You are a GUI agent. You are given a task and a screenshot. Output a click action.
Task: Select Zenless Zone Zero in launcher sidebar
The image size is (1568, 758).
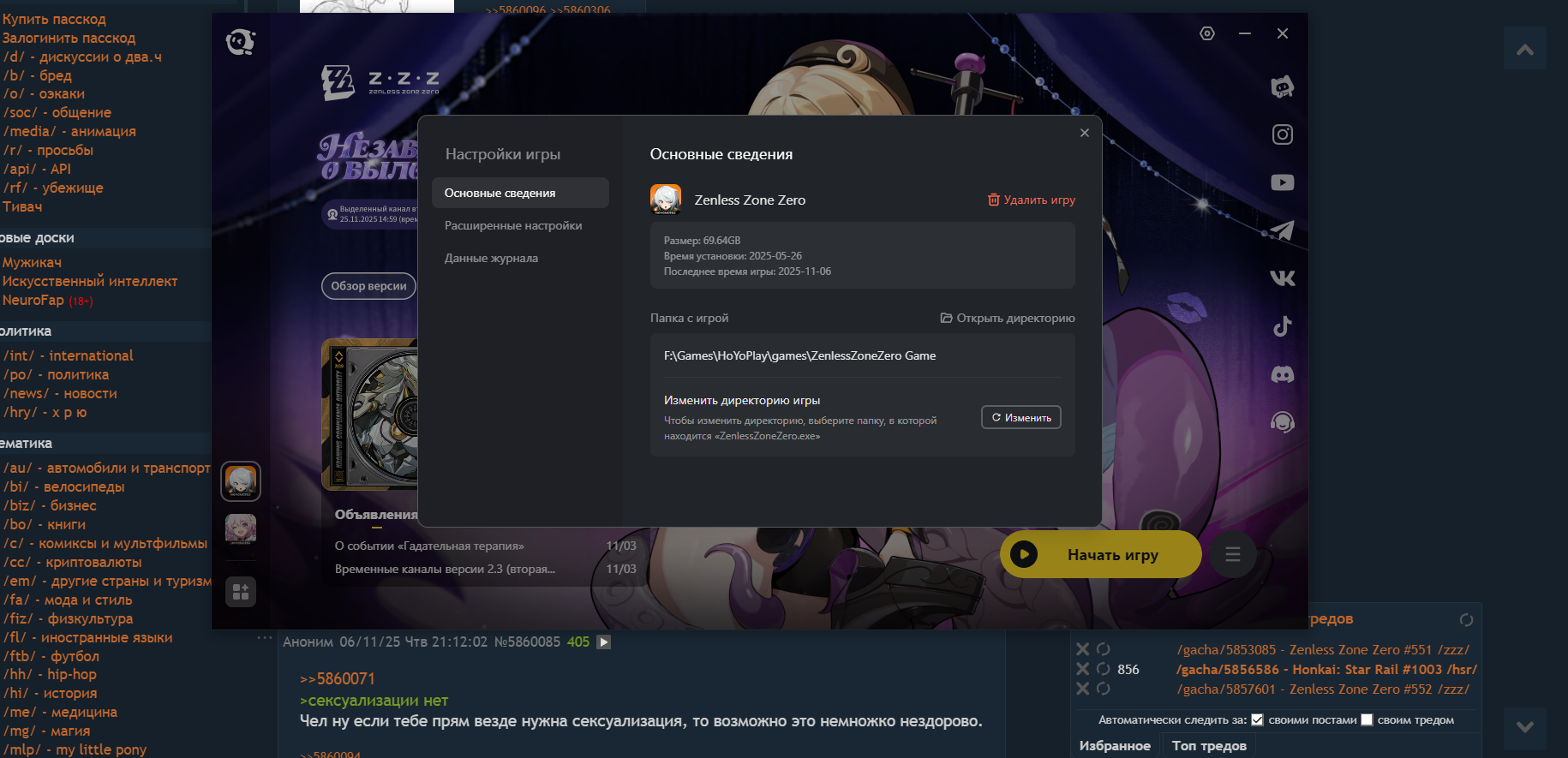click(x=241, y=481)
